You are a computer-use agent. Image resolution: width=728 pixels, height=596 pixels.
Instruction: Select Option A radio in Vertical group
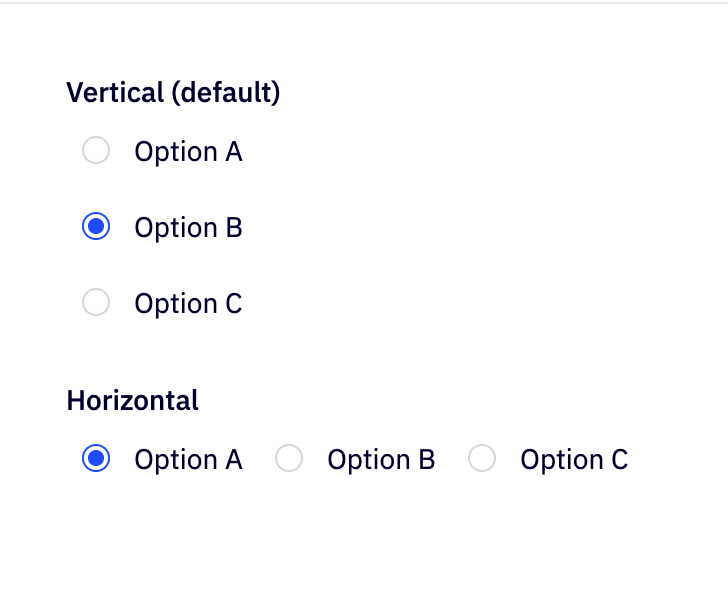point(95,151)
